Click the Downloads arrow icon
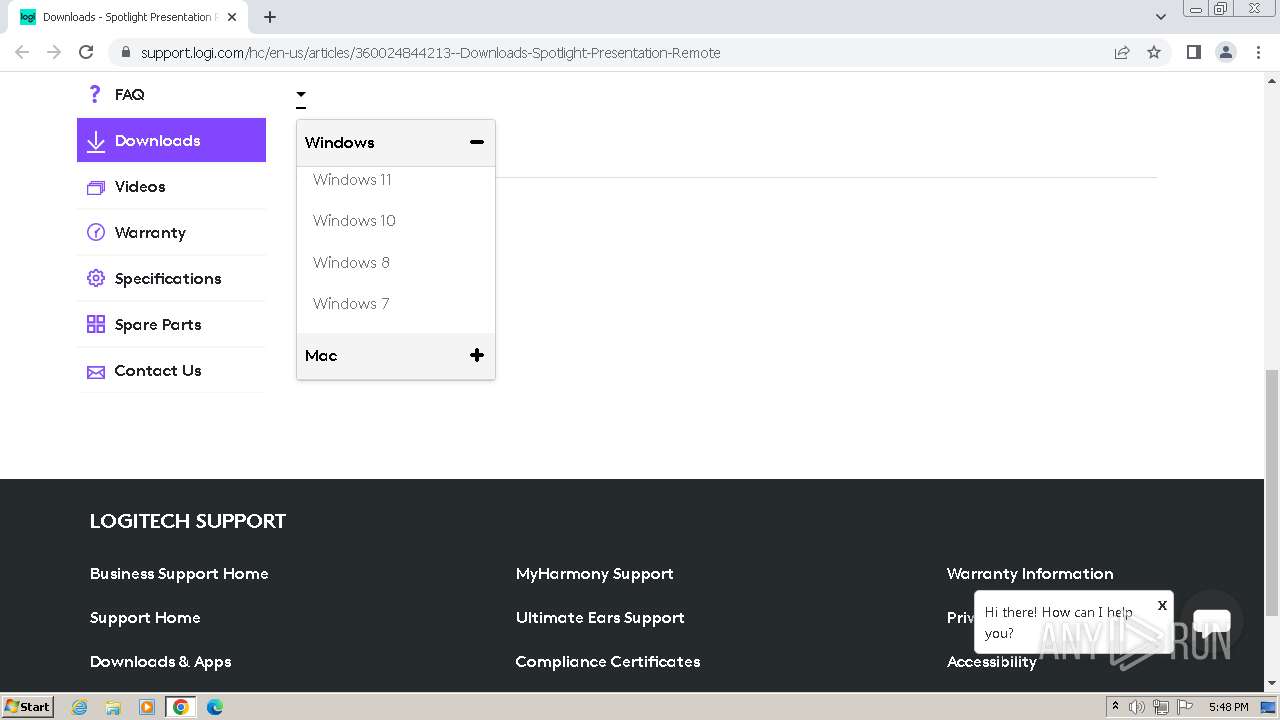 pyautogui.click(x=96, y=141)
